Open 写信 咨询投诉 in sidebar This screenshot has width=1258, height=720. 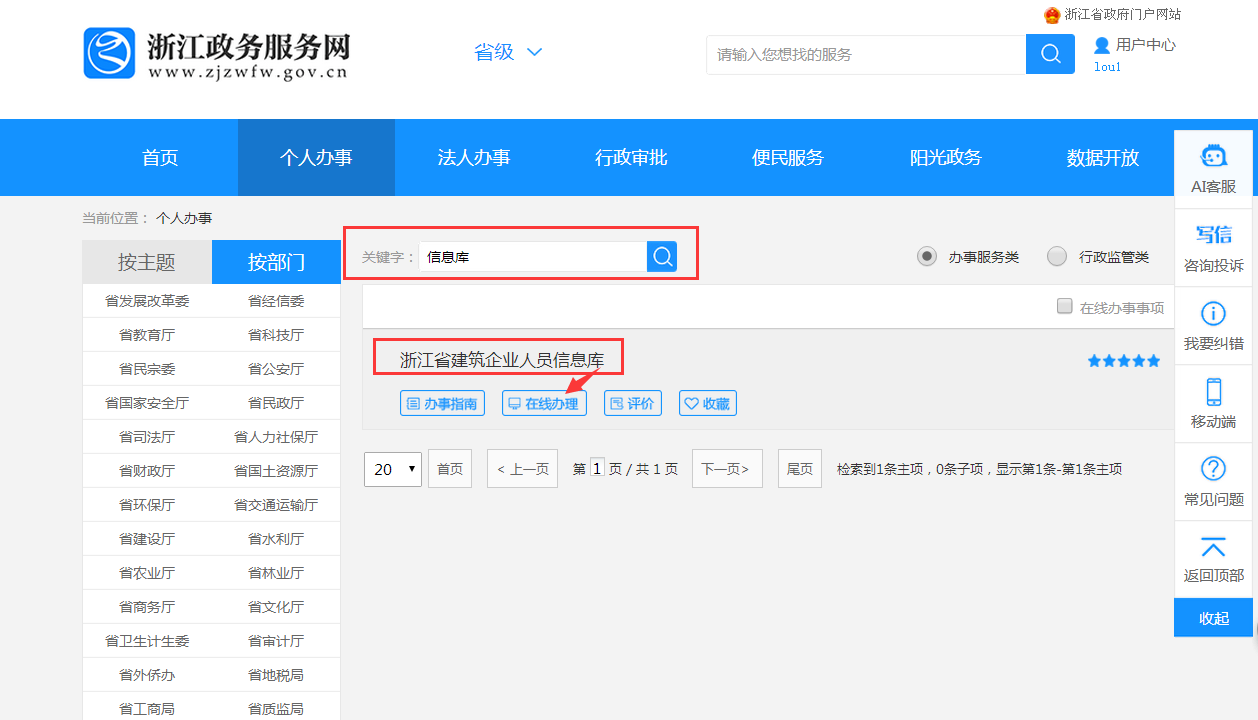point(1213,248)
